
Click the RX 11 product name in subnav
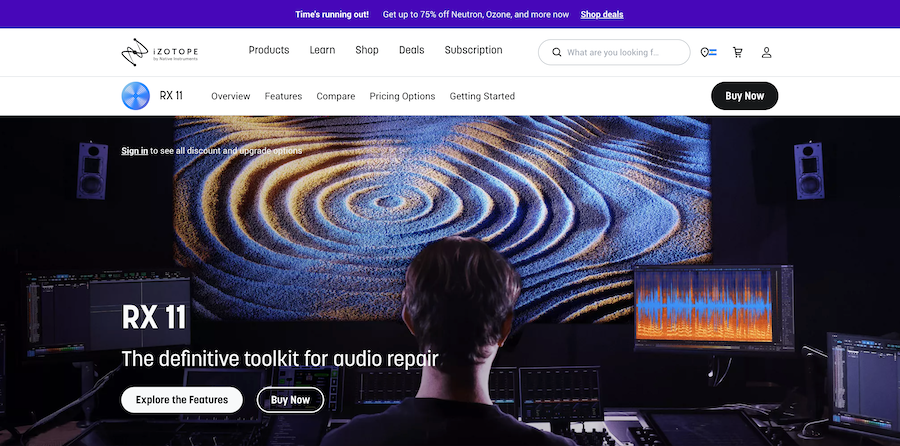pyautogui.click(x=171, y=96)
